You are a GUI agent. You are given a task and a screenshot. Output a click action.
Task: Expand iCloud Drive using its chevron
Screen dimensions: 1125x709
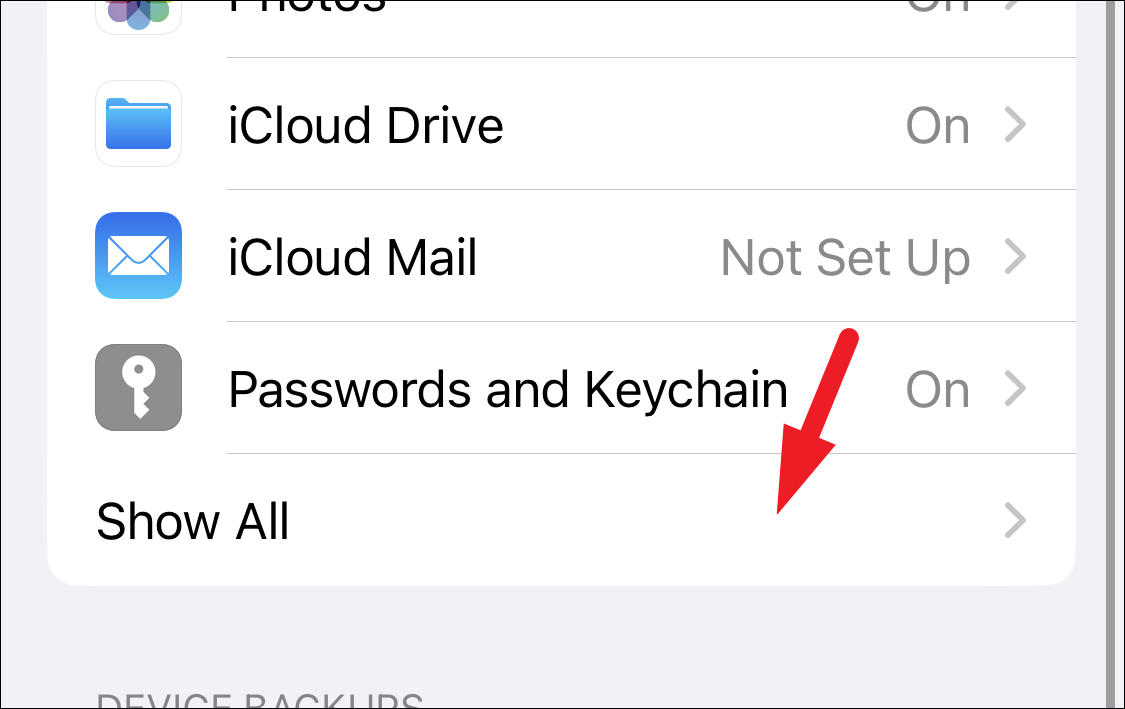coord(1015,125)
